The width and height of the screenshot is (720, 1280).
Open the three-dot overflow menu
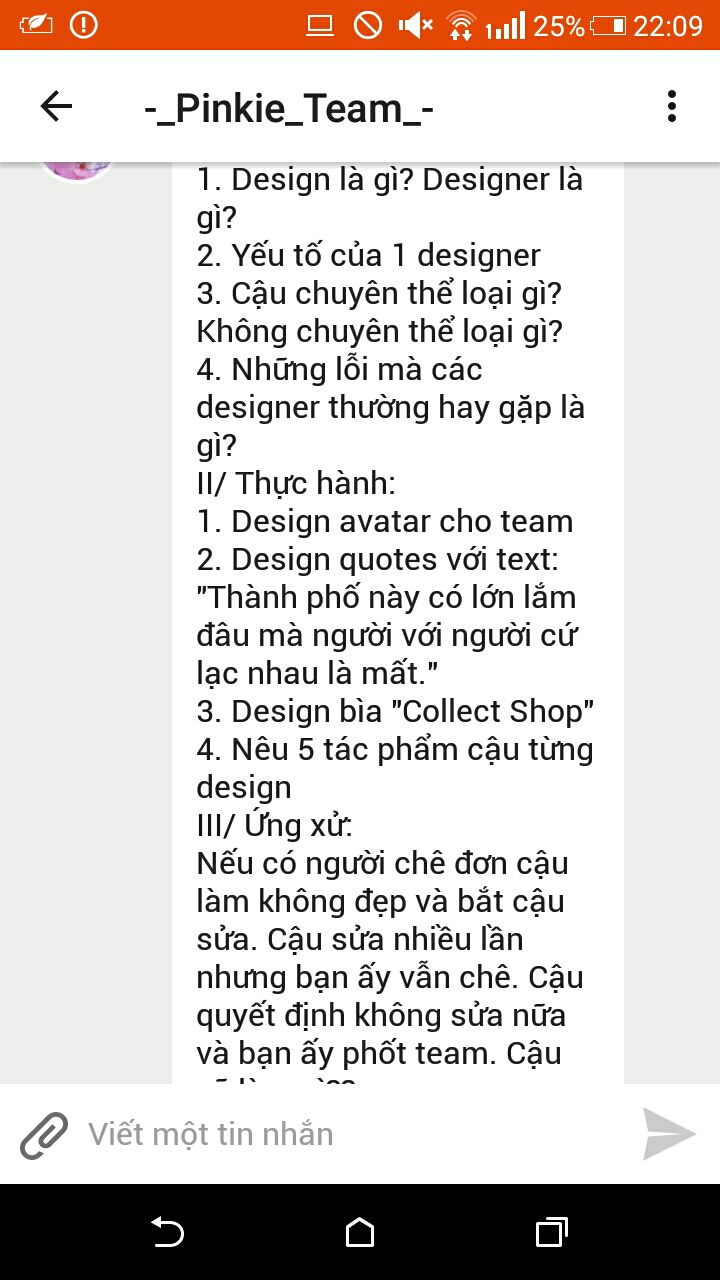click(671, 106)
